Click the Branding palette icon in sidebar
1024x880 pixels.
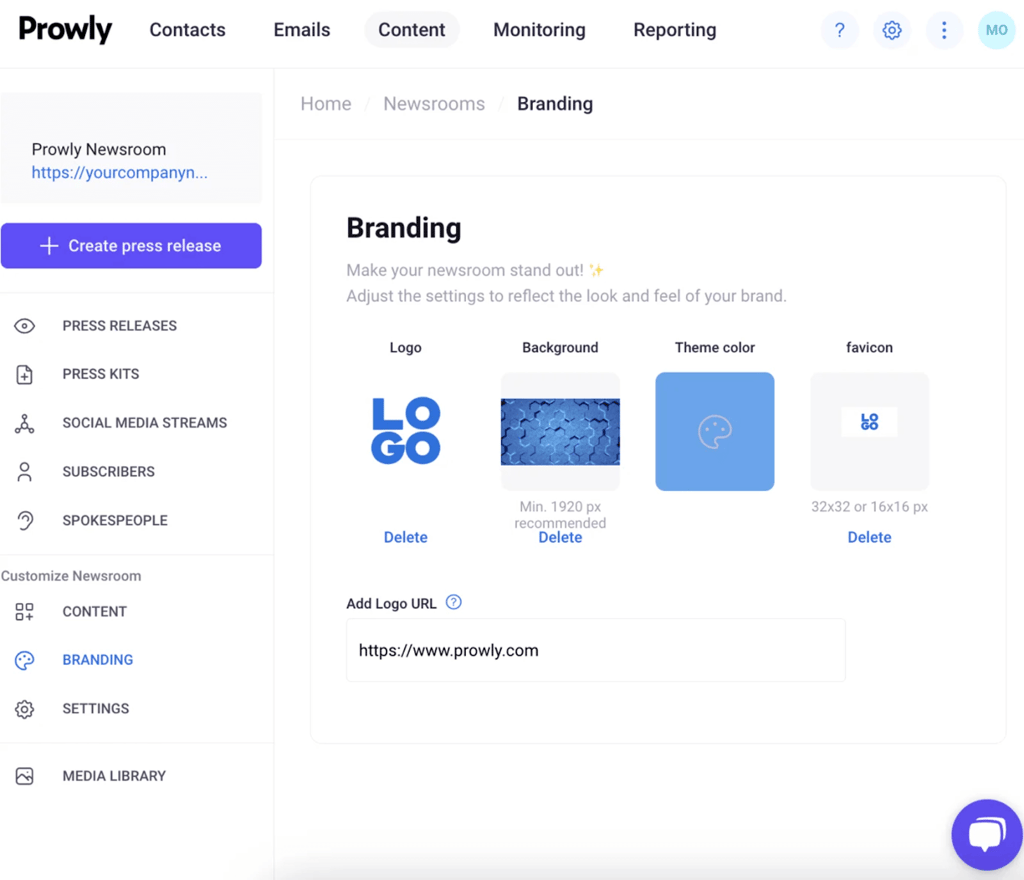click(x=25, y=660)
